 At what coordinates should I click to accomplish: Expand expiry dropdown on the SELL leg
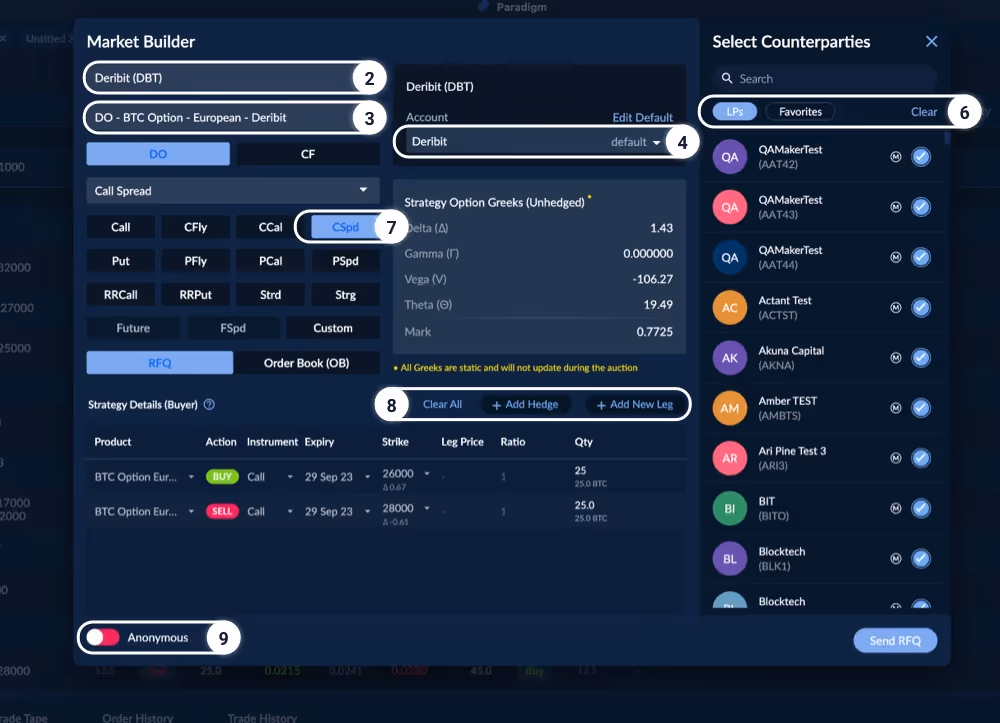click(x=367, y=511)
